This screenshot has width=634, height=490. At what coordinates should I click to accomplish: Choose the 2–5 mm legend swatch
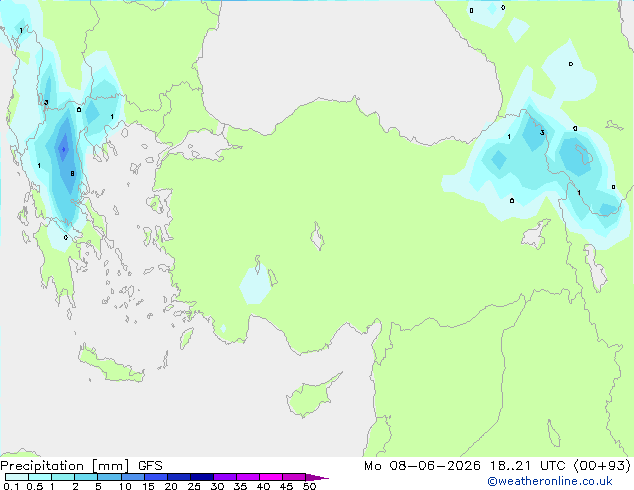(x=86, y=477)
